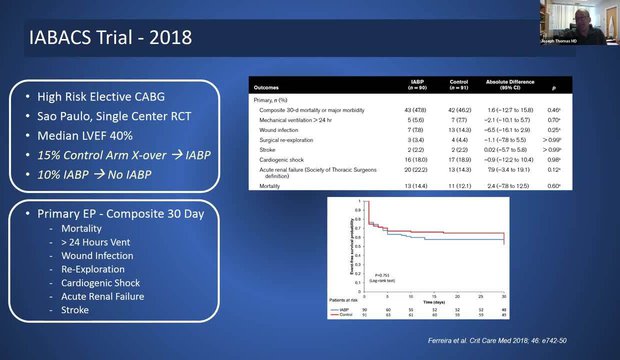Click the Joseph Thomas MD name label
Image resolution: width=620 pixels, height=360 pixels.
pos(559,41)
